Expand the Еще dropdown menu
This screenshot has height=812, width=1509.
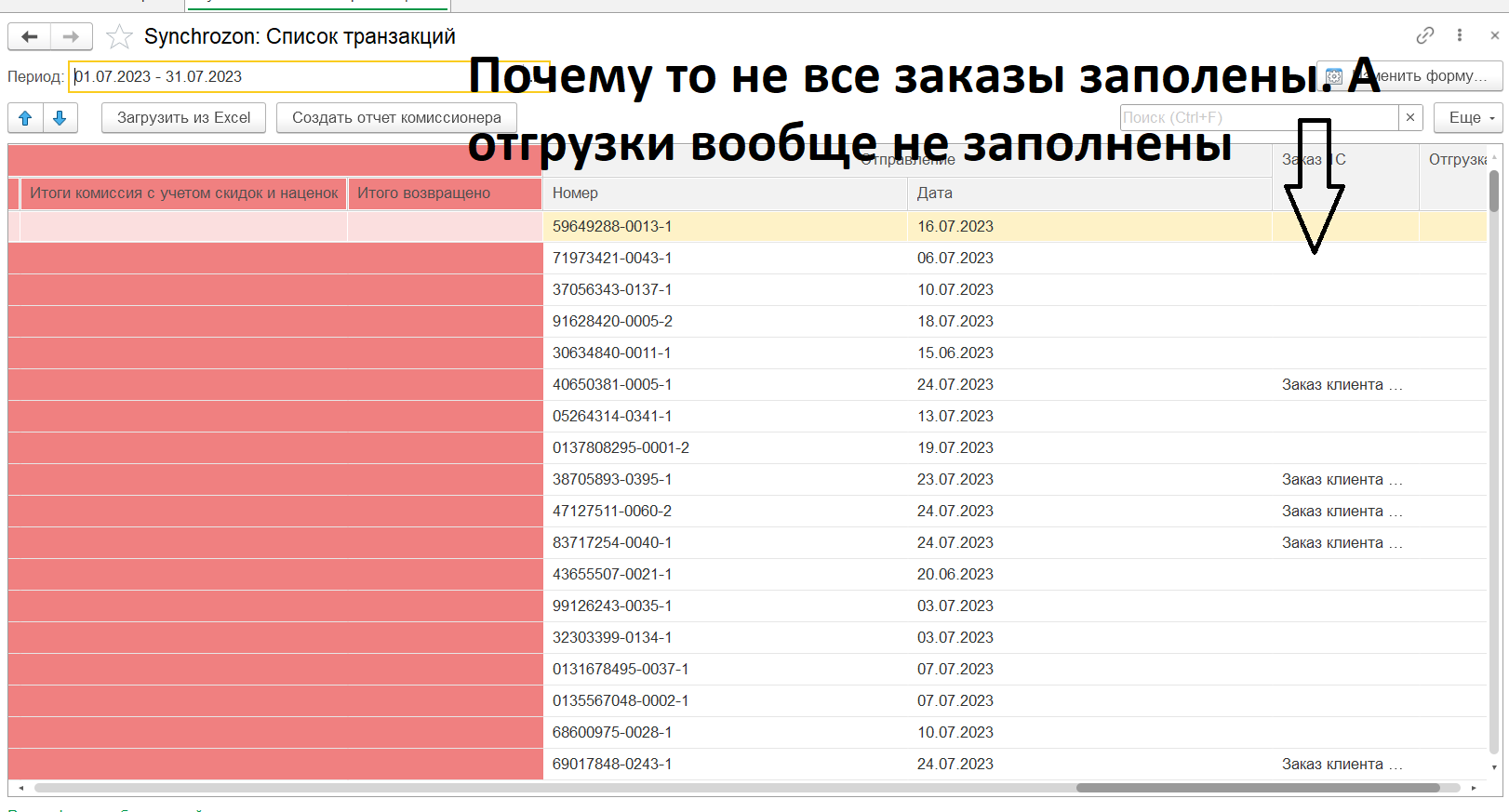(1469, 117)
